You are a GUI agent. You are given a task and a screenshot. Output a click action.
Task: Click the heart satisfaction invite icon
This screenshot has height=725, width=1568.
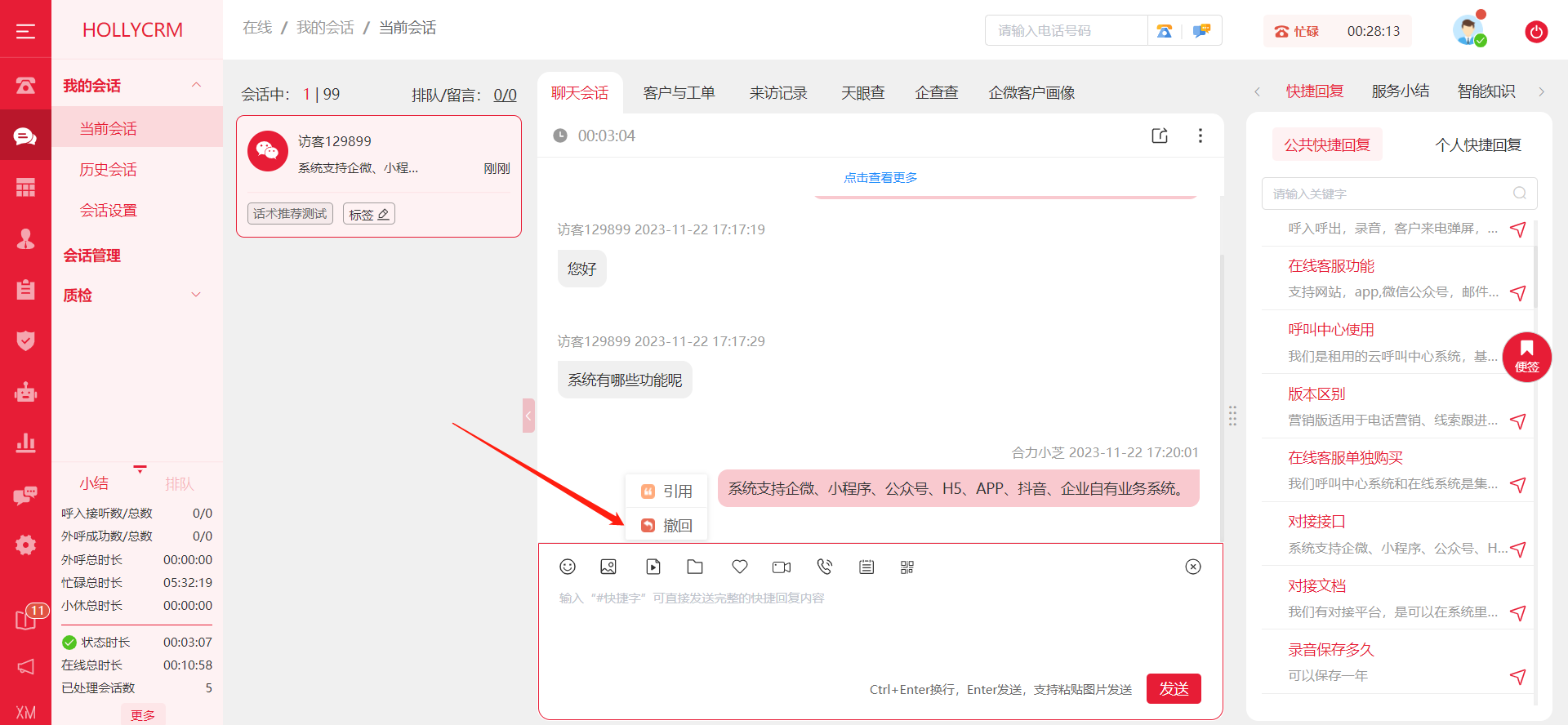(x=740, y=567)
